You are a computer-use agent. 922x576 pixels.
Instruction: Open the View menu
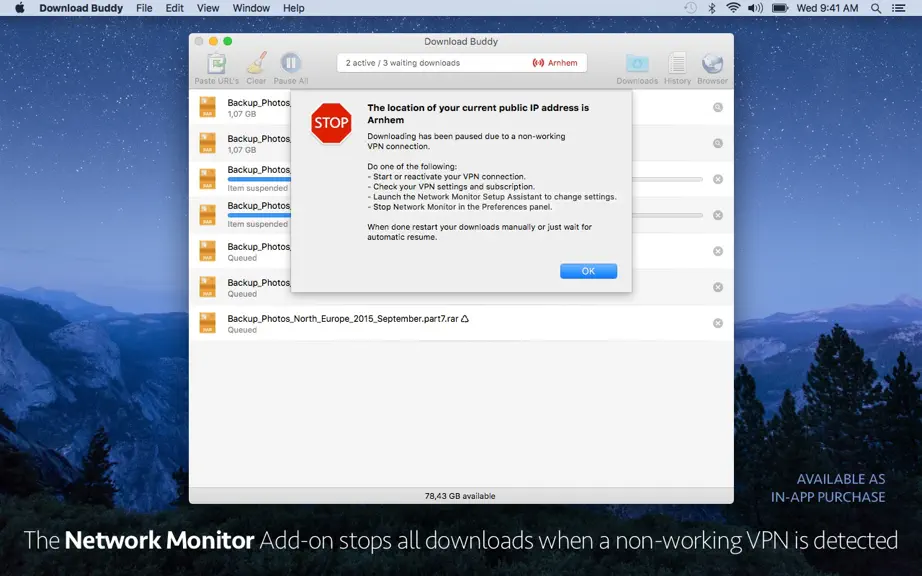[208, 8]
